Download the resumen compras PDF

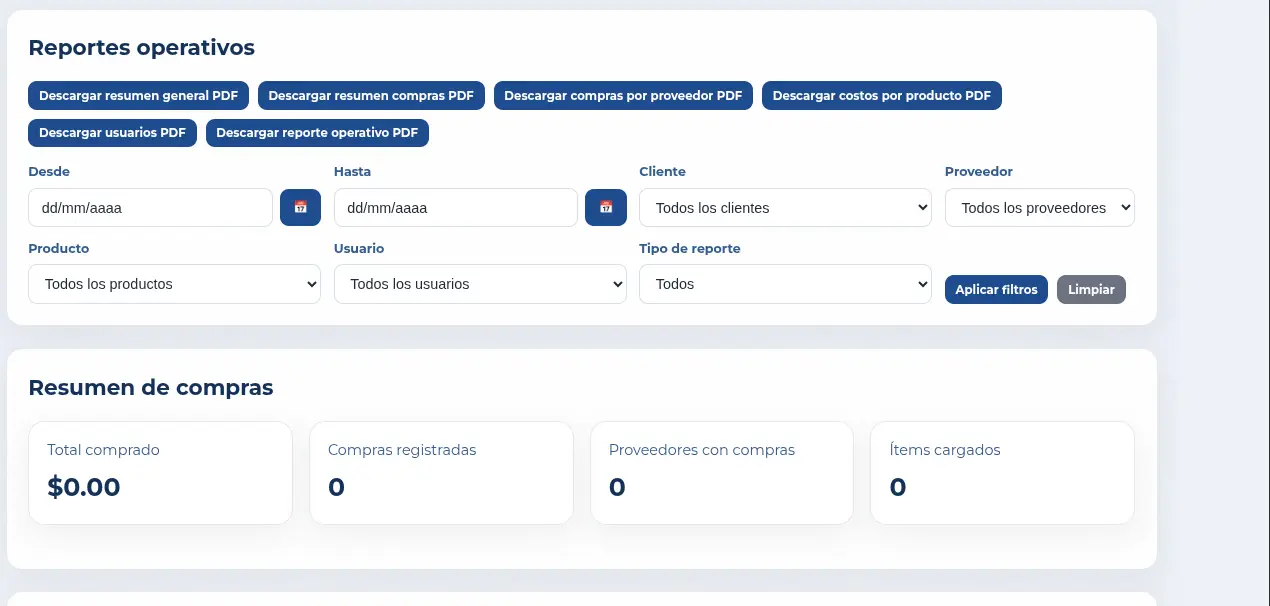(x=371, y=96)
